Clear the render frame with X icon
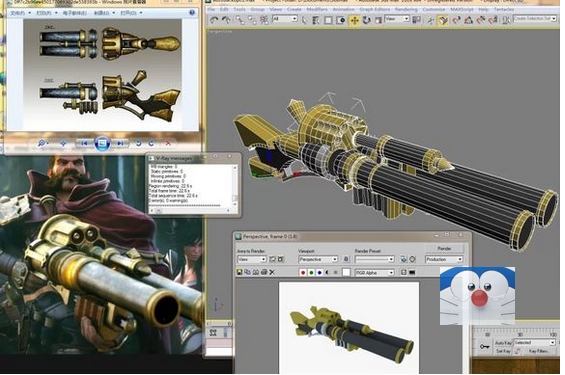The image size is (565, 375). [x=272, y=272]
